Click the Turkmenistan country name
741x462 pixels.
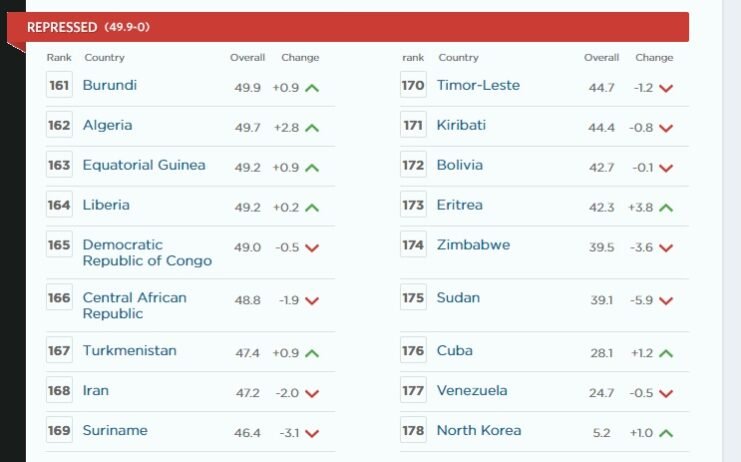[129, 351]
